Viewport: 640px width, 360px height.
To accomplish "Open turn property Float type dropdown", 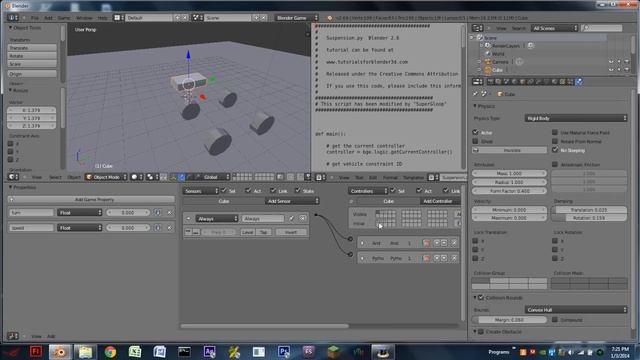I will (80, 213).
